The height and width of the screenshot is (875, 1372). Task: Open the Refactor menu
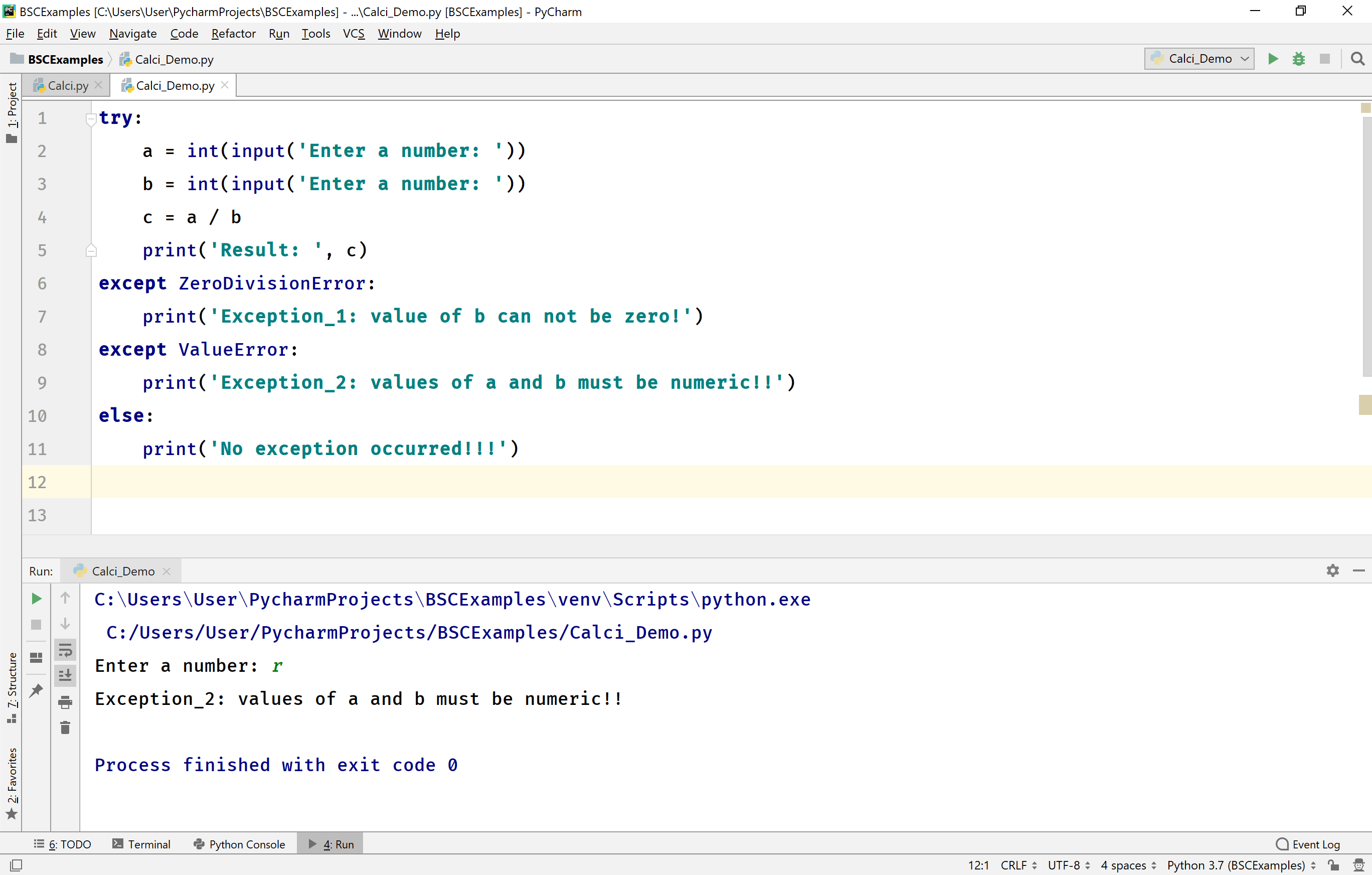233,34
